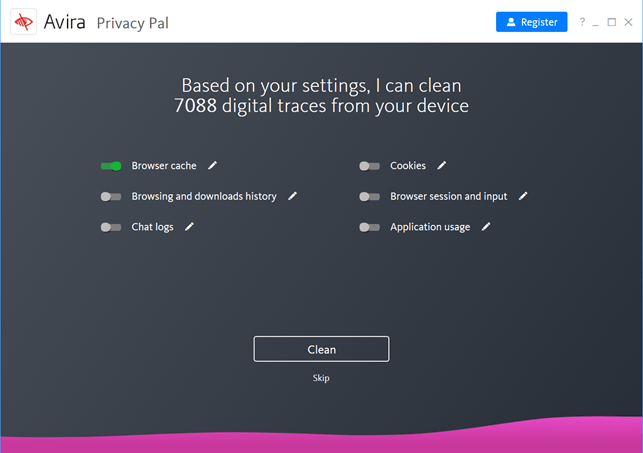Enable Browser session and input toggle
643x453 pixels.
point(369,197)
